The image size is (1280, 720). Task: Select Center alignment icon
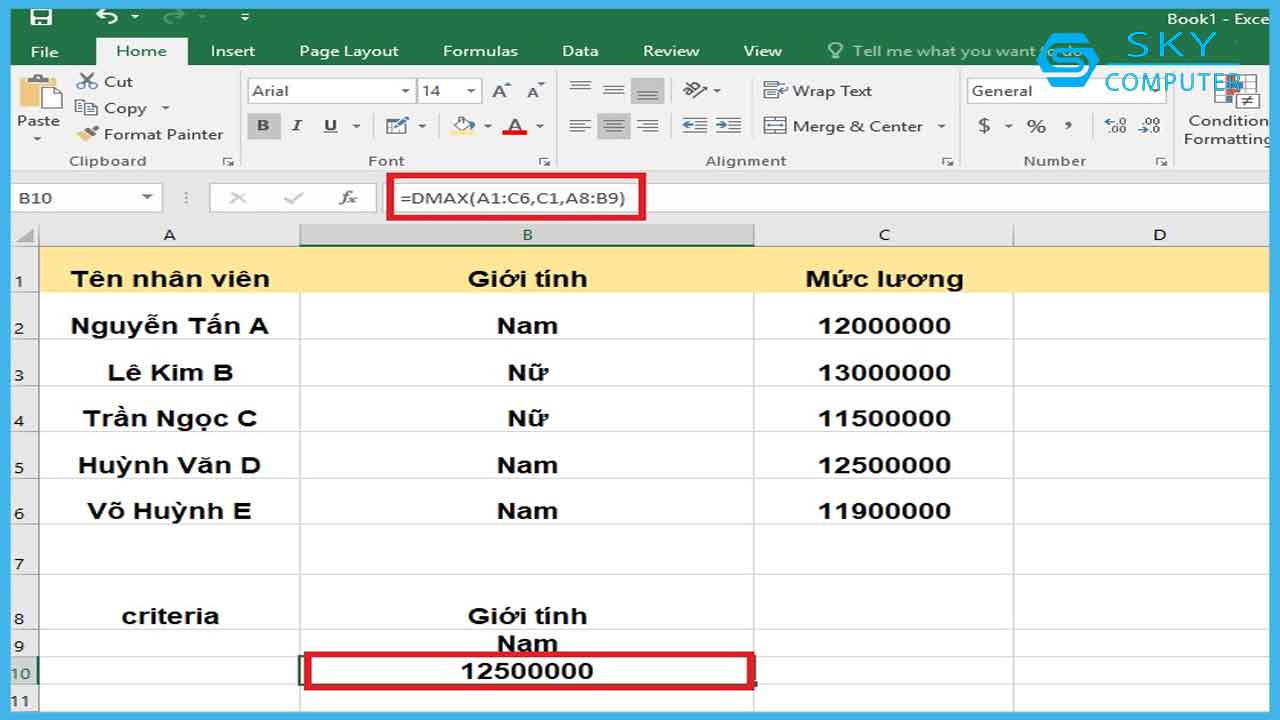(x=614, y=126)
